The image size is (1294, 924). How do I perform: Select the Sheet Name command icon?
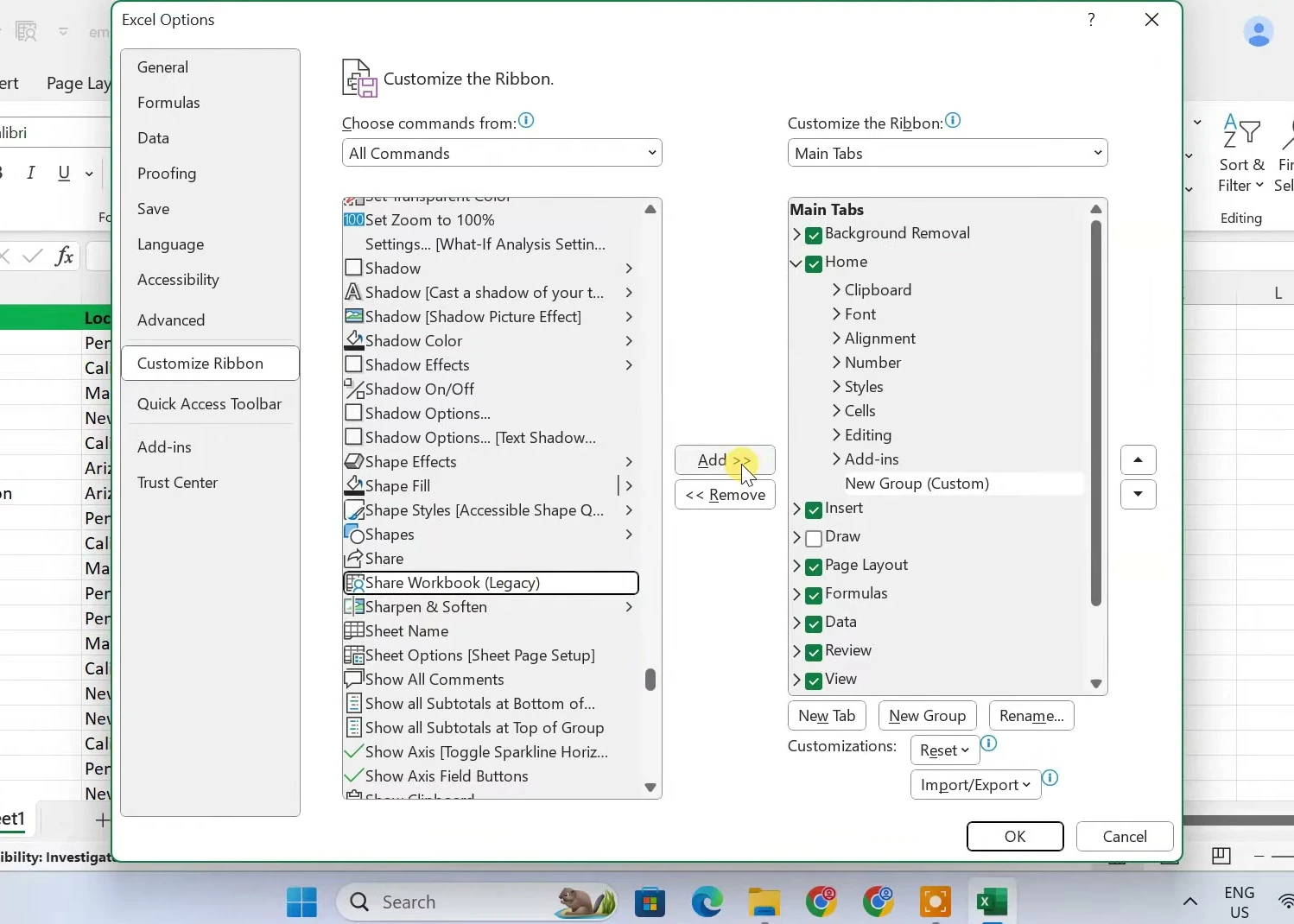click(353, 631)
